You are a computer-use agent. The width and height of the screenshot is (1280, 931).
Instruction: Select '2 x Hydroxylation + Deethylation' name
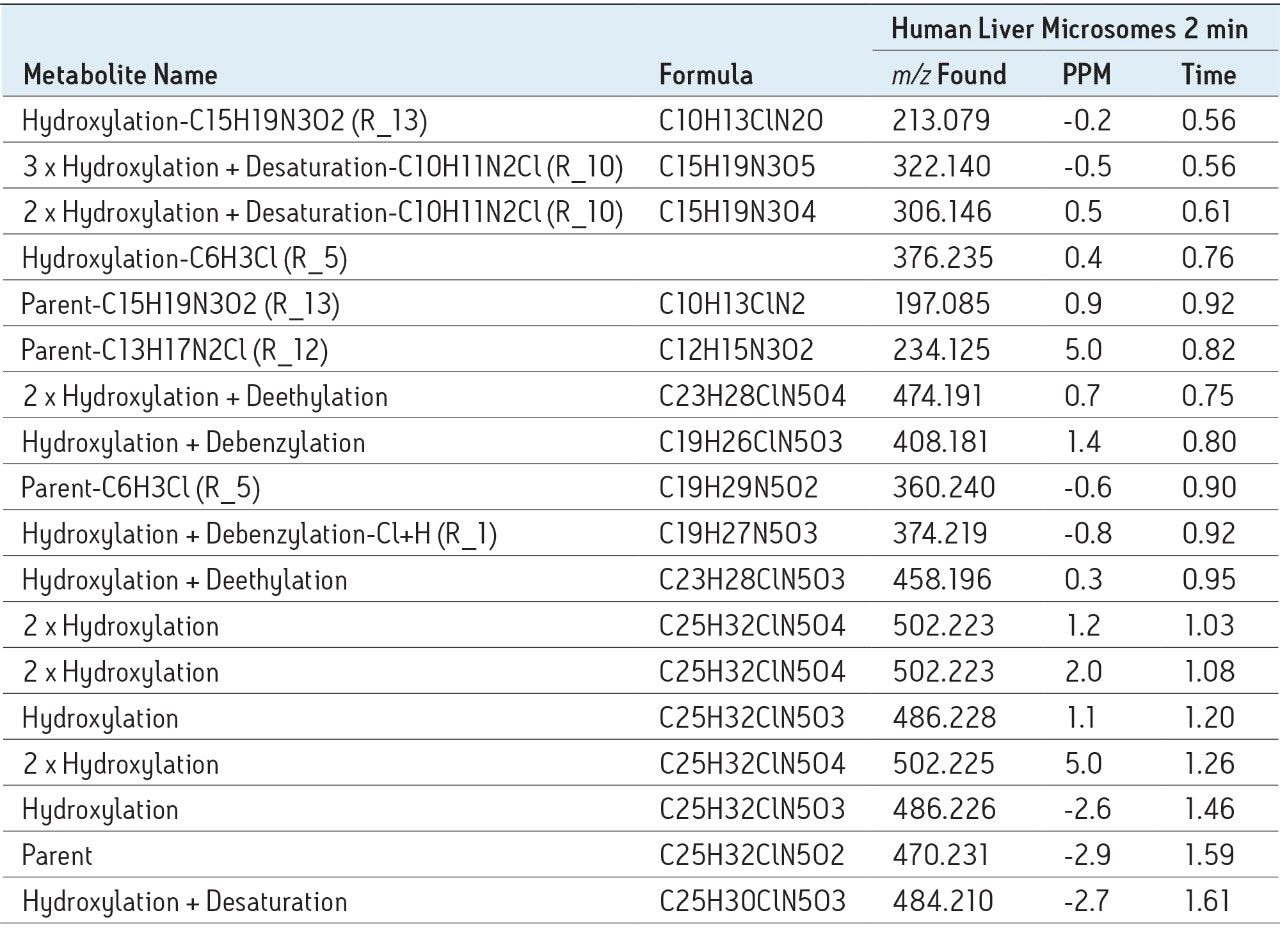(204, 397)
